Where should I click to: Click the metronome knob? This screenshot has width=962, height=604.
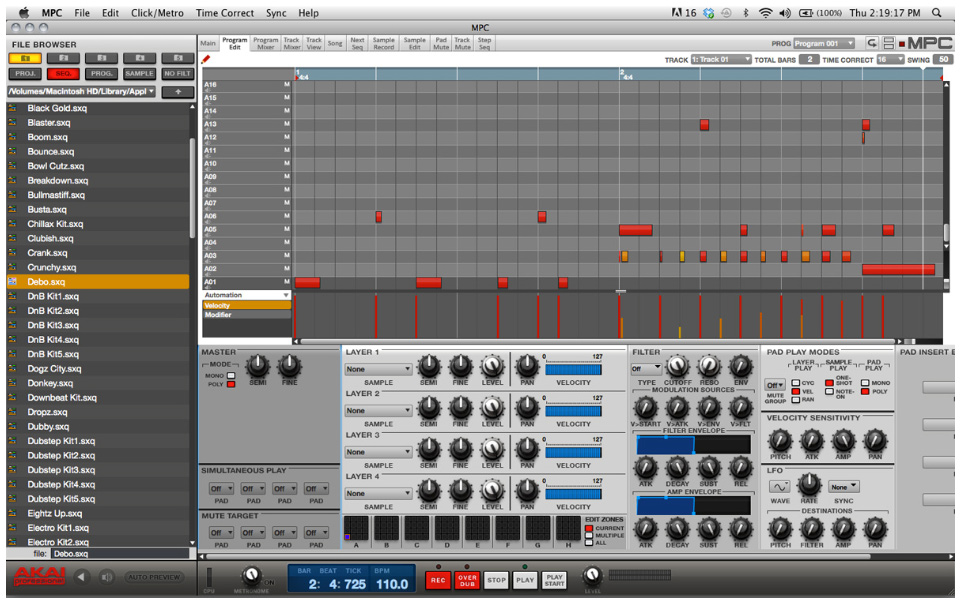[x=250, y=576]
